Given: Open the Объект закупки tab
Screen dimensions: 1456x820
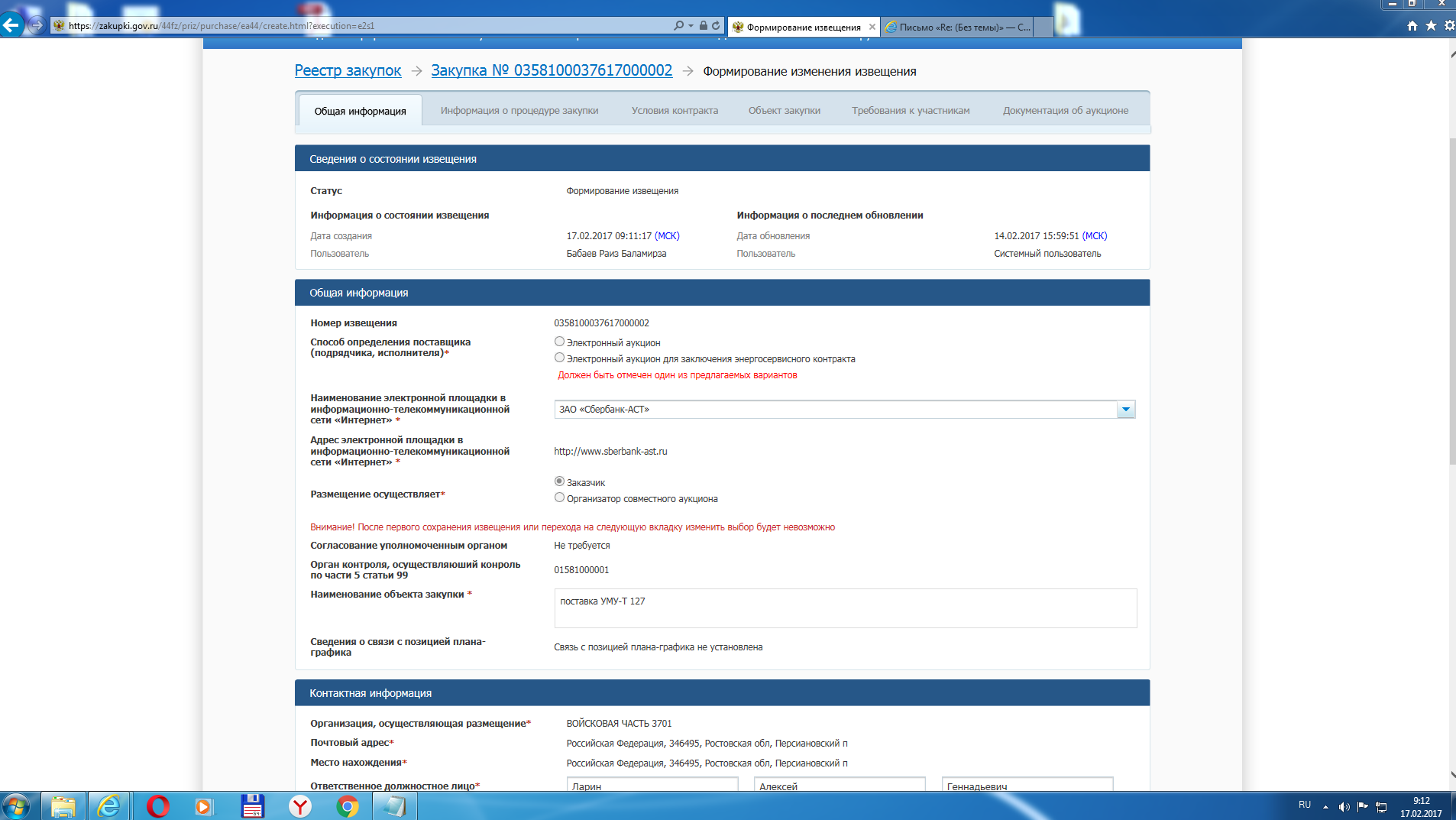Looking at the screenshot, I should [784, 111].
